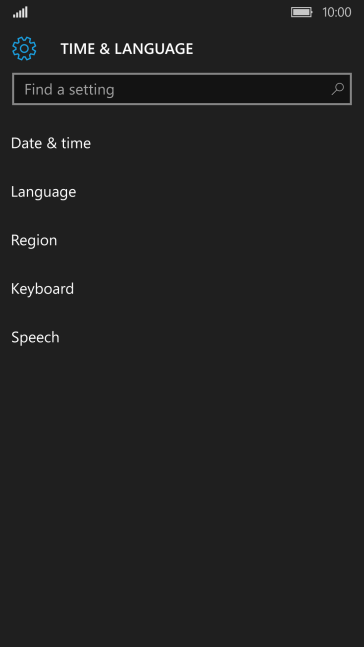The width and height of the screenshot is (364, 647).
Task: Tap the 'Keyboard' list entry
Action: (x=182, y=289)
